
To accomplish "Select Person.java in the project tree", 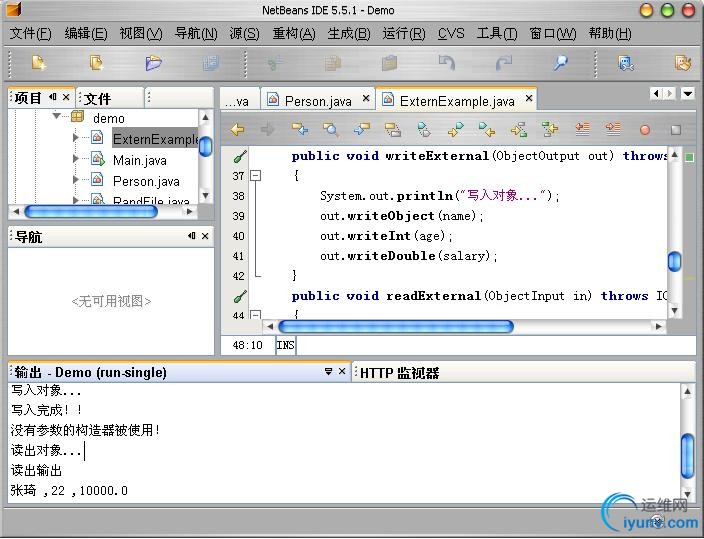I will (146, 181).
